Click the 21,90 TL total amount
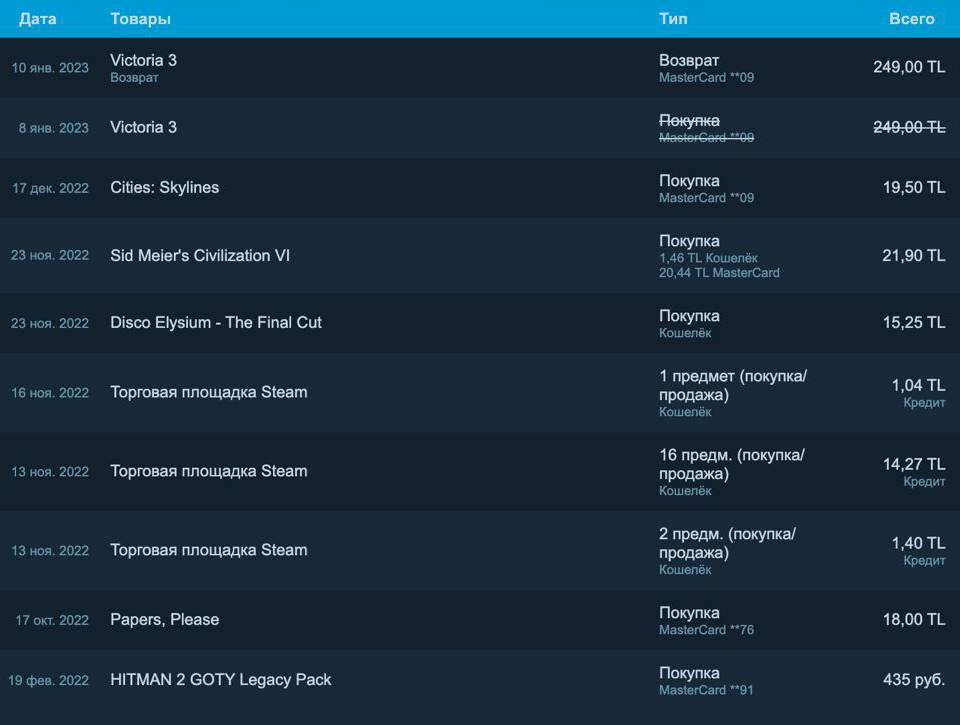 913,256
